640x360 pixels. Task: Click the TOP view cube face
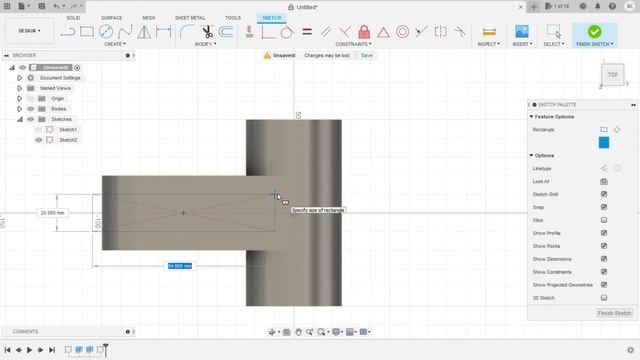tap(613, 75)
